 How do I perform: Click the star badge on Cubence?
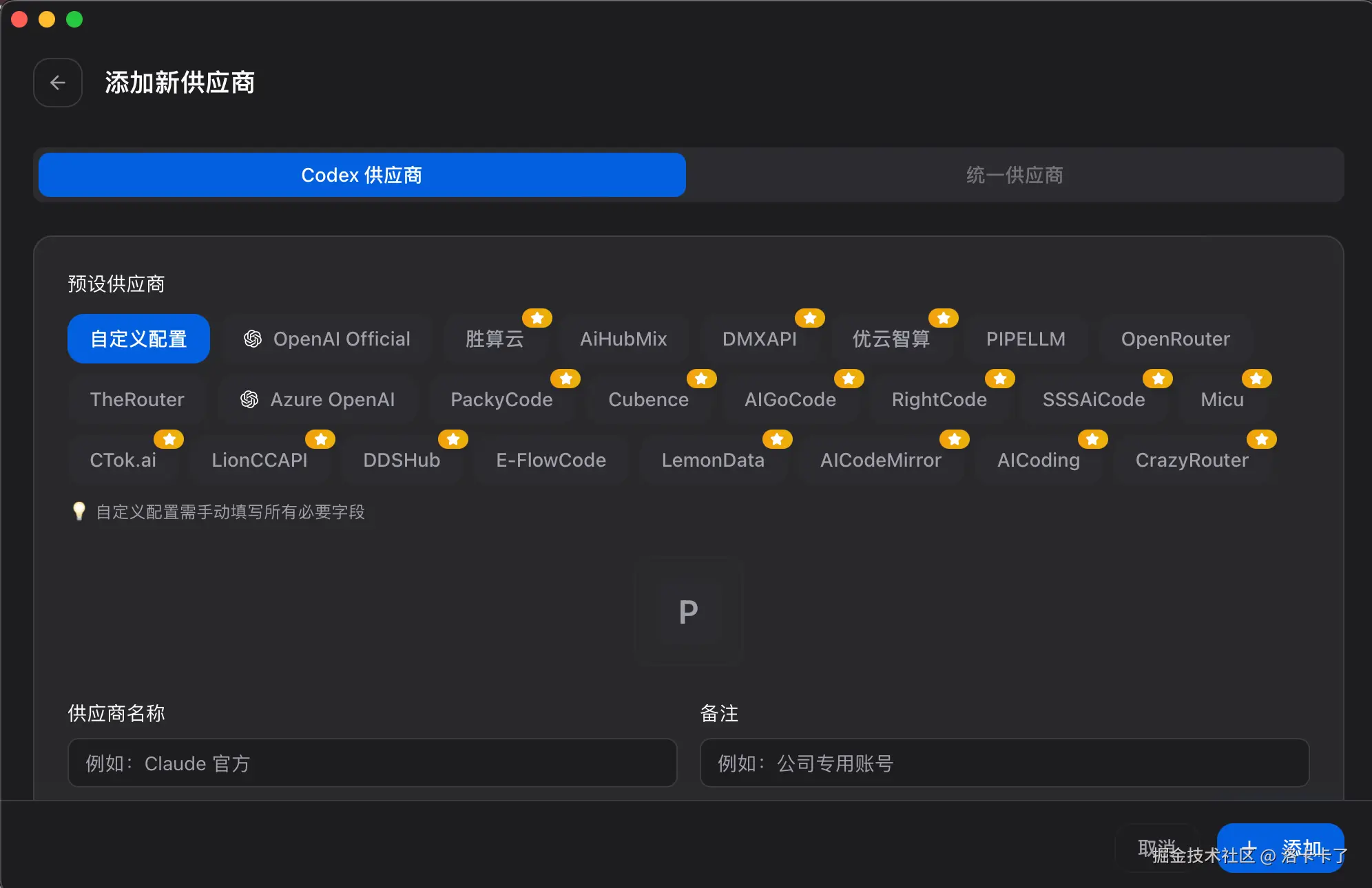702,379
